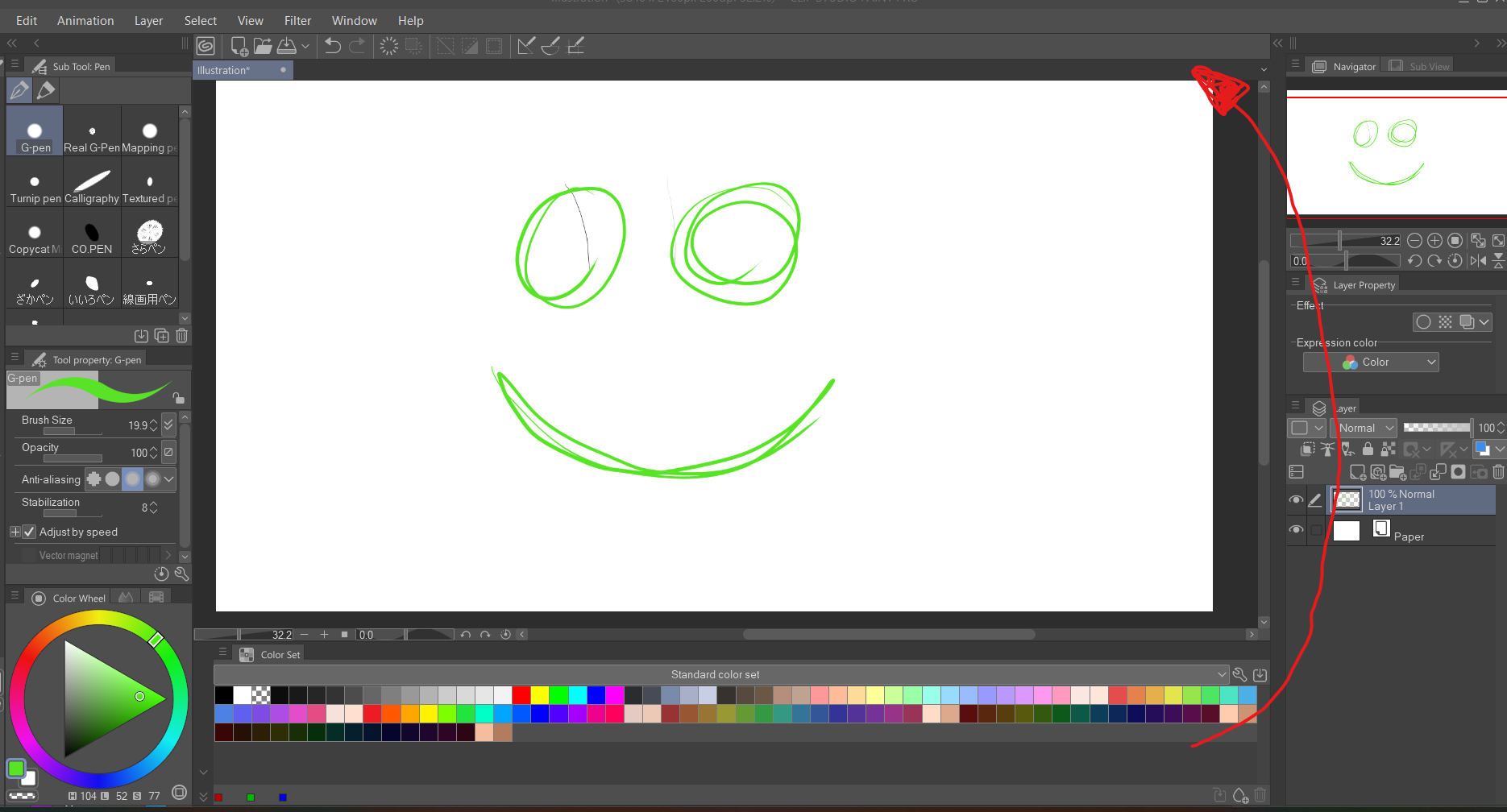
Task: Click the Brush Size slider
Action: (x=60, y=431)
